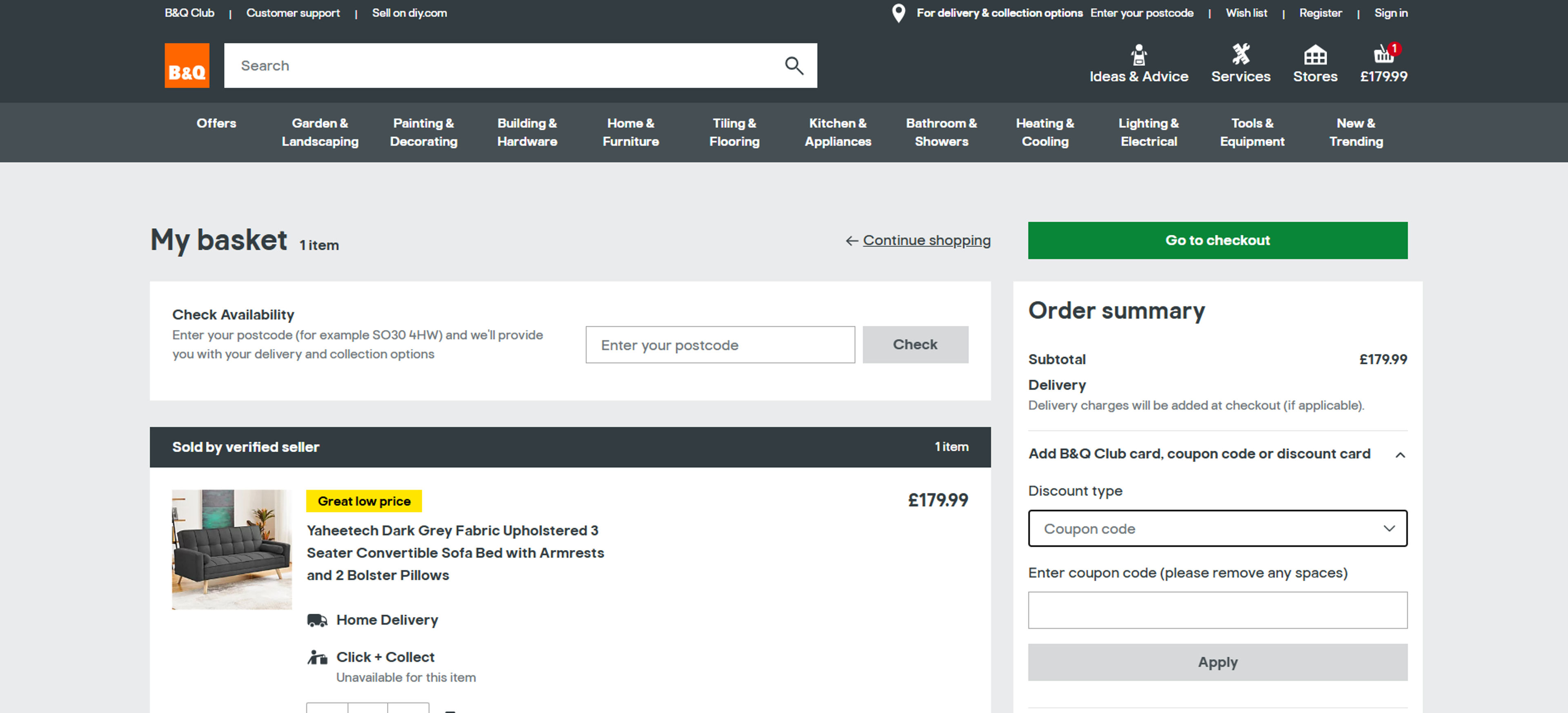Open the Yaheetech sofa bed product title
This screenshot has height=713, width=1568.
pos(455,553)
